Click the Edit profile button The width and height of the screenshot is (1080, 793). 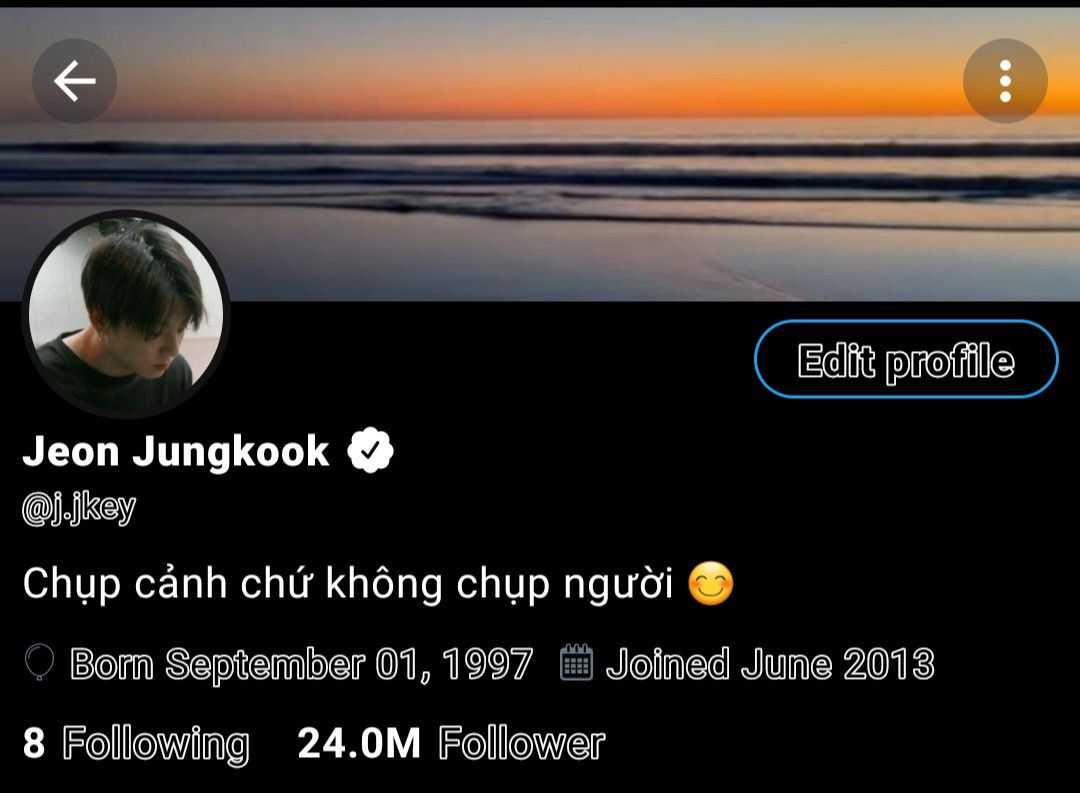click(906, 359)
